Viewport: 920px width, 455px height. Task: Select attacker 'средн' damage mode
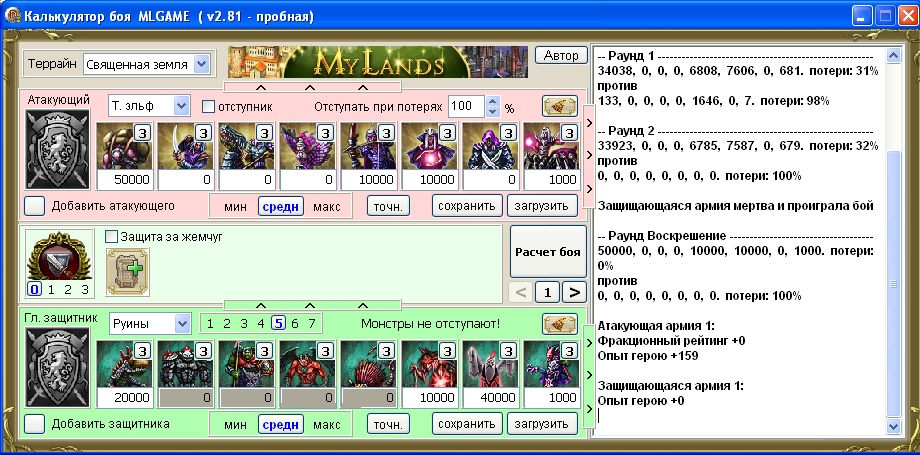tap(281, 207)
